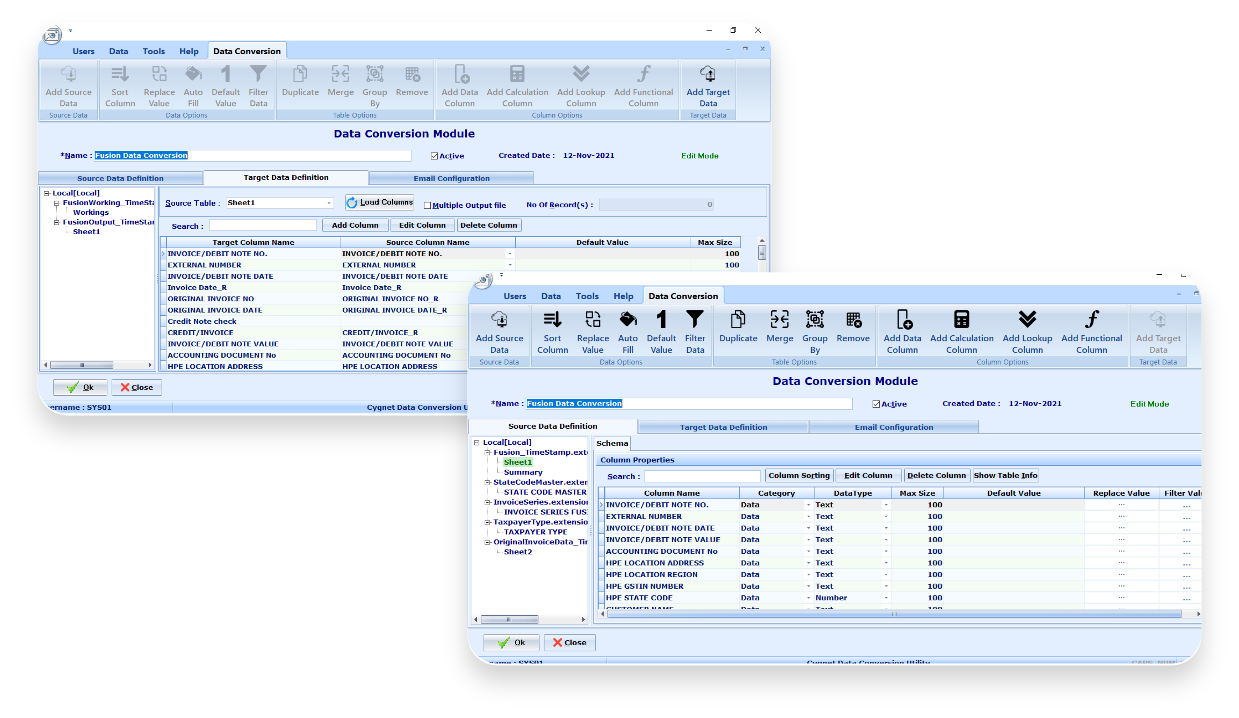Viewport: 1239px width, 718px height.
Task: Toggle the Active checkbox in the back window
Action: pyautogui.click(x=435, y=156)
